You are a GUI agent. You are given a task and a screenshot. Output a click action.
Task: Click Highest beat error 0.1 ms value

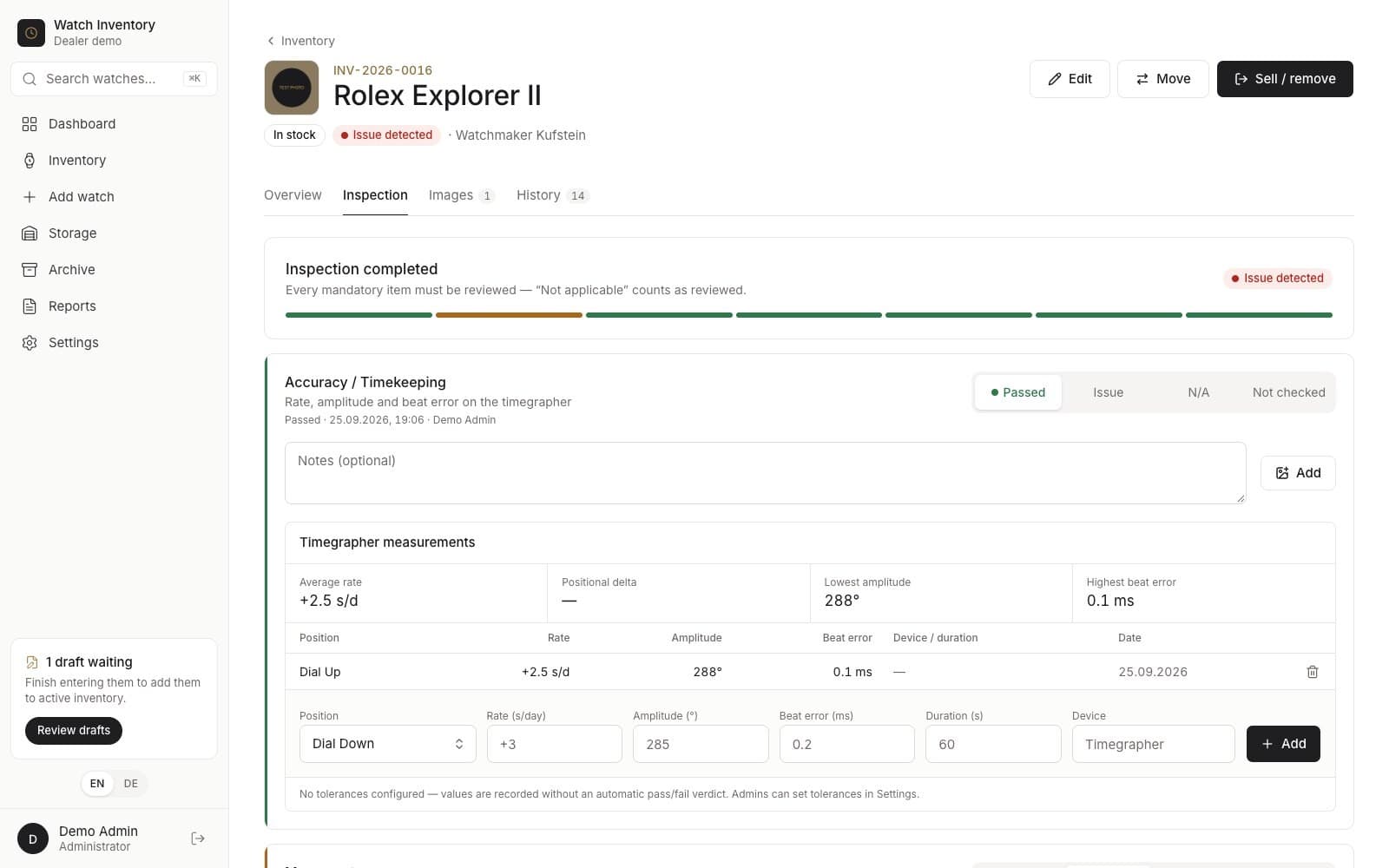[1110, 601]
